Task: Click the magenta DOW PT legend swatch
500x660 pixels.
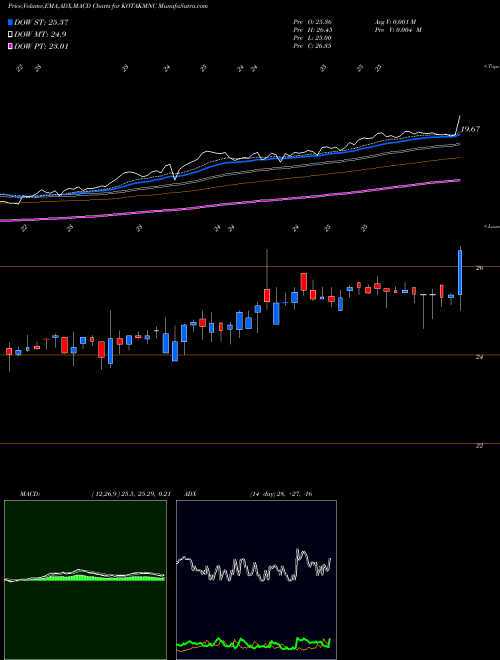Action: tap(10, 47)
